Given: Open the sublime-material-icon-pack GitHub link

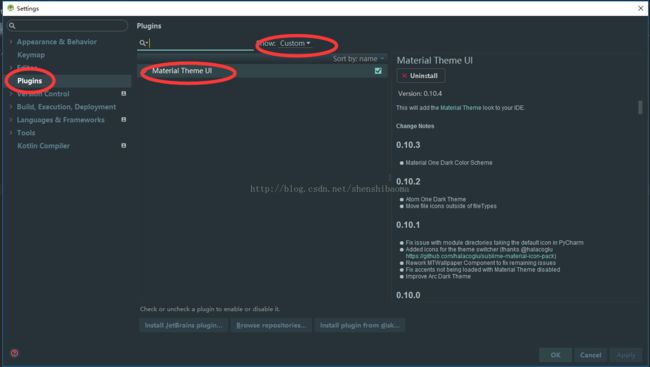Looking at the screenshot, I should click(x=481, y=256).
